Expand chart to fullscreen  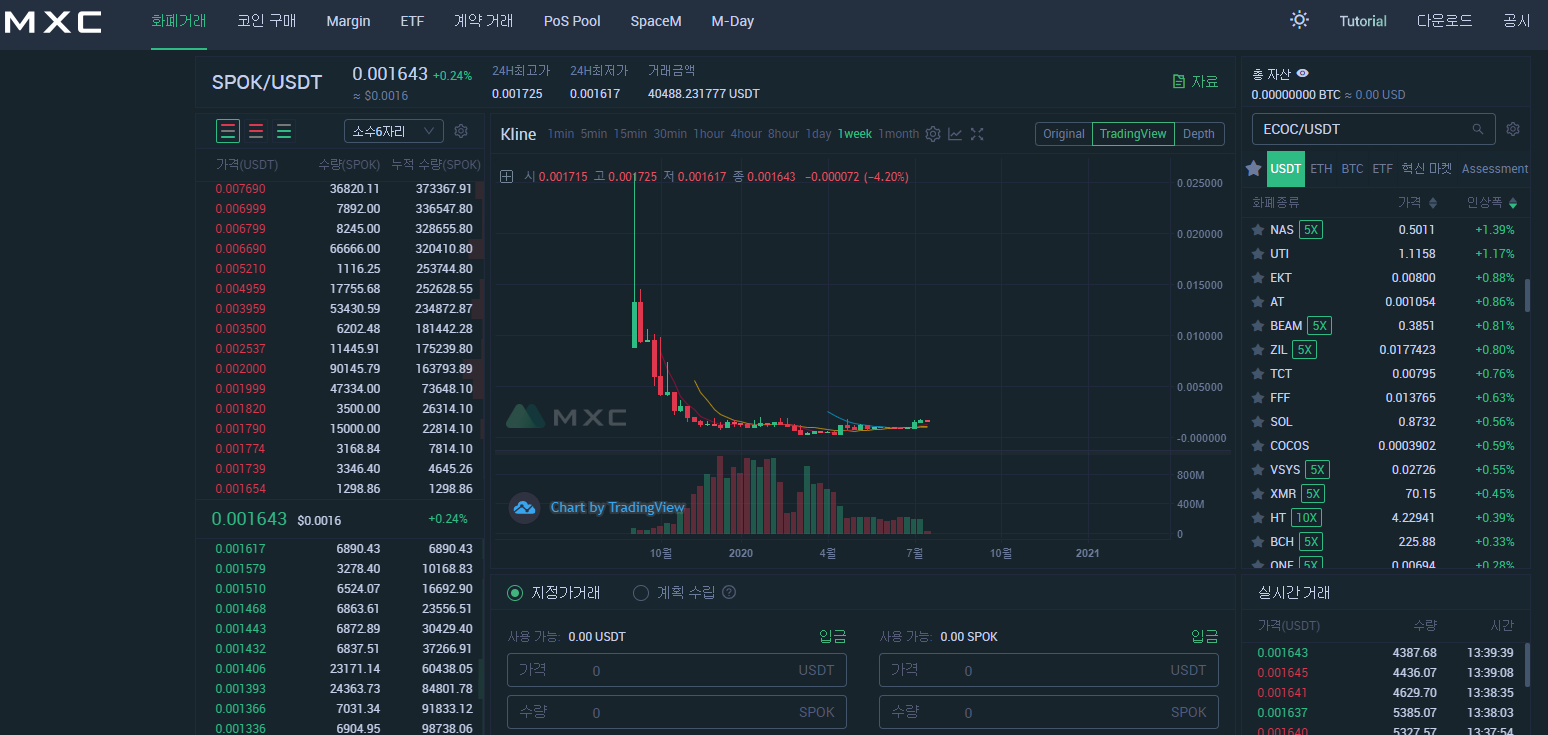pos(977,134)
